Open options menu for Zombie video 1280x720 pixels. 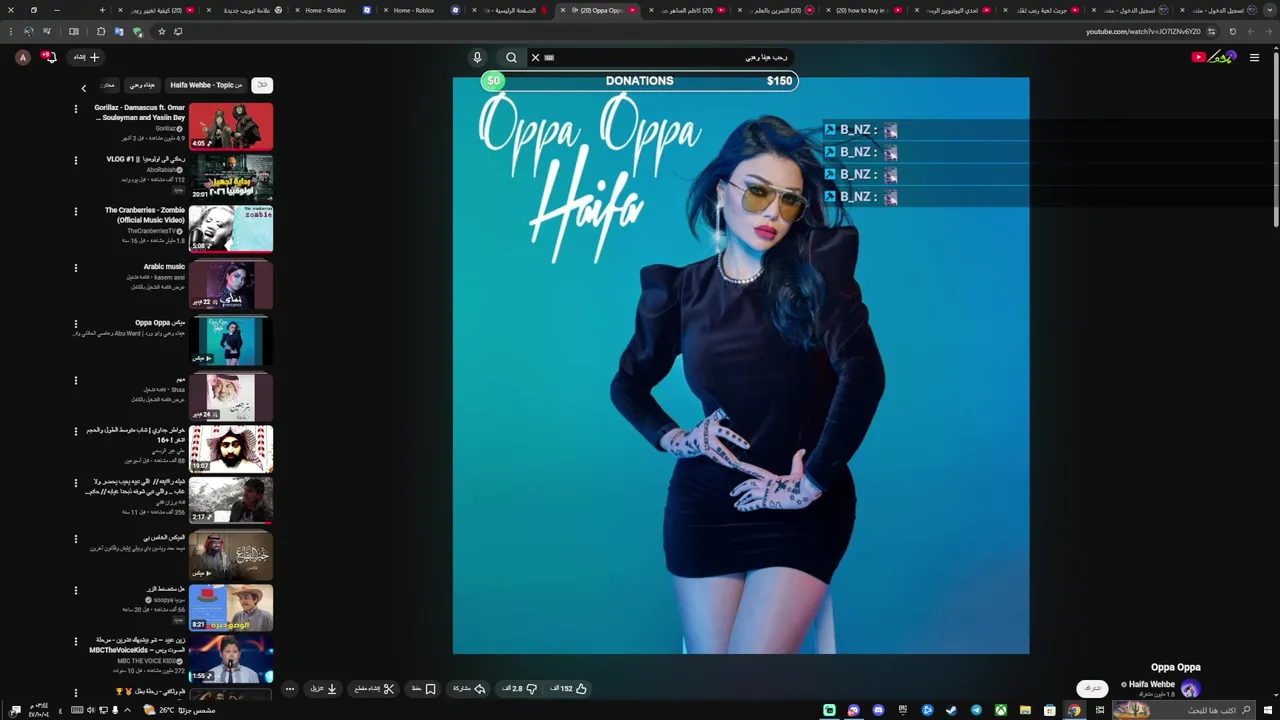[x=75, y=212]
